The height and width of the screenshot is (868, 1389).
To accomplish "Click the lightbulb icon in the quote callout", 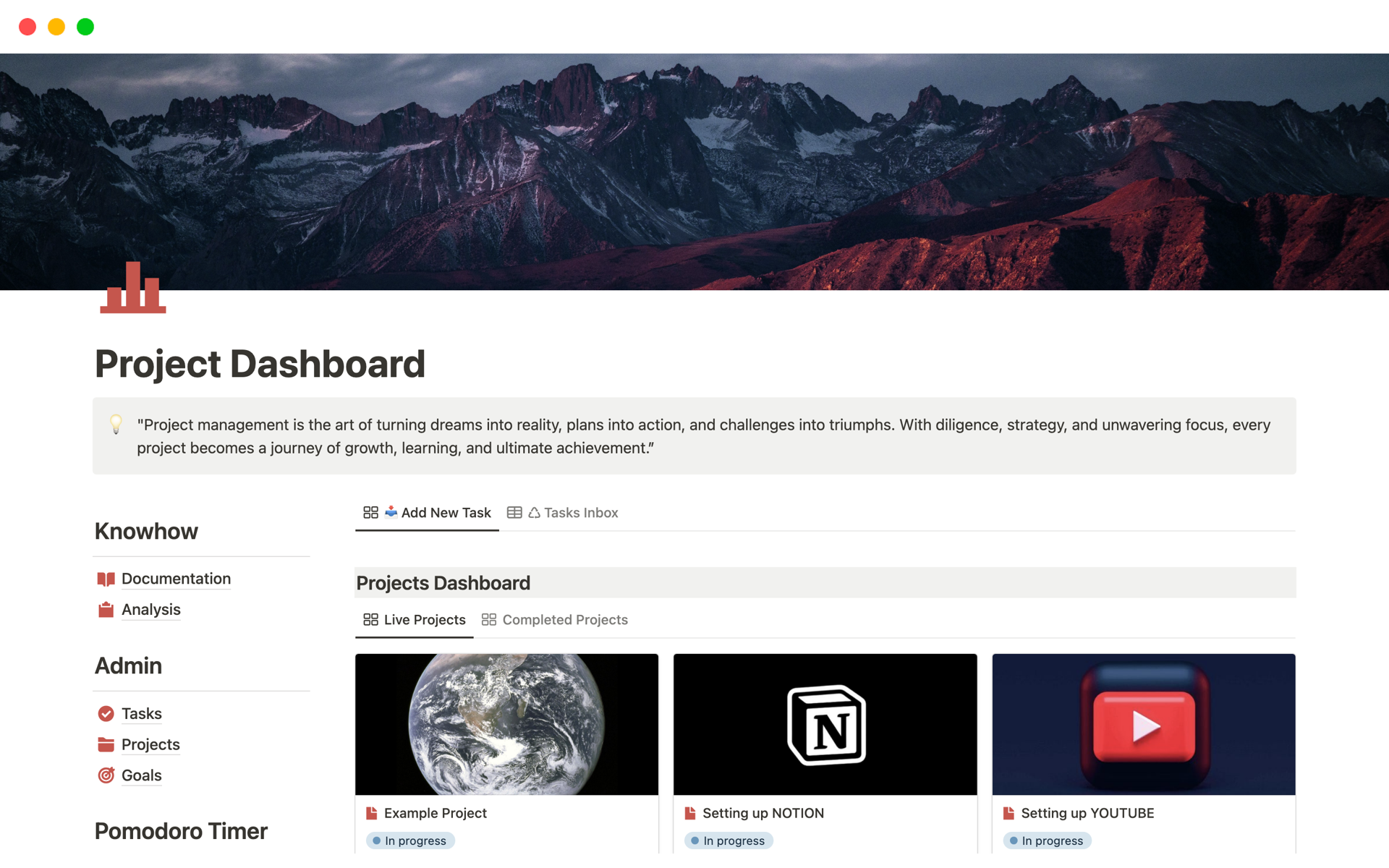I will tap(115, 425).
